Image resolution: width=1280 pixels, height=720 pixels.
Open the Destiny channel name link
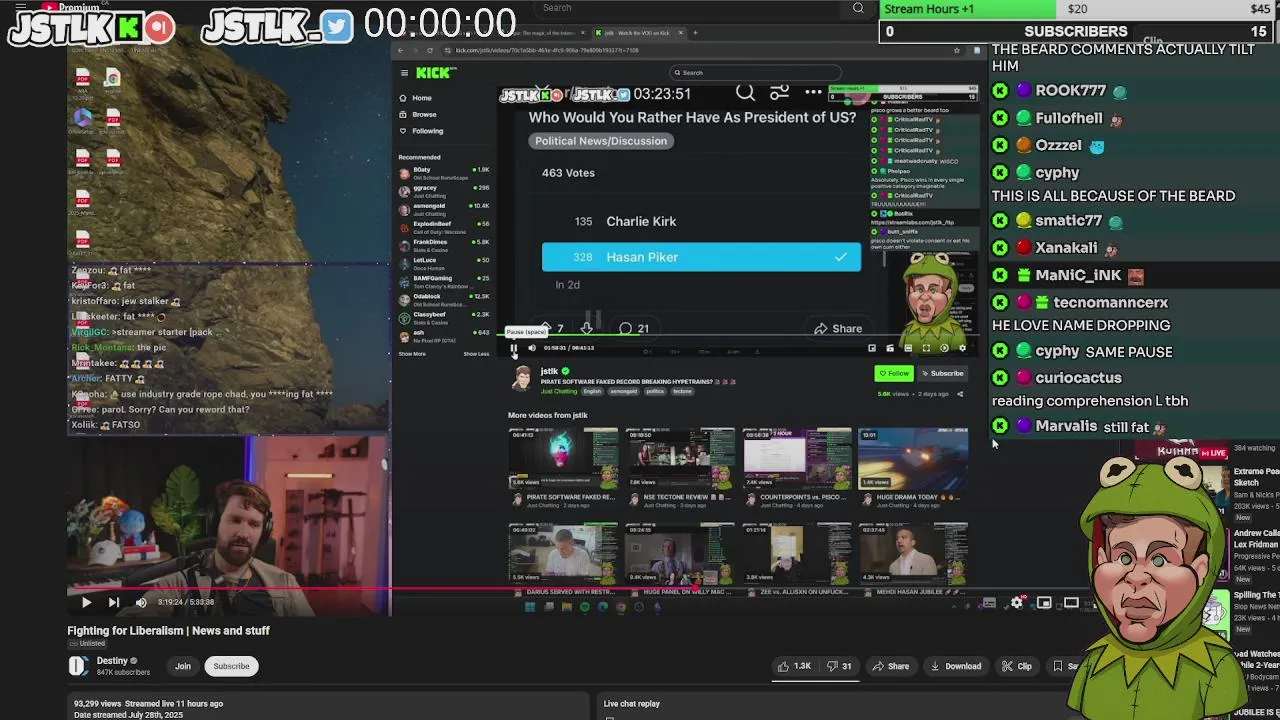(112, 661)
